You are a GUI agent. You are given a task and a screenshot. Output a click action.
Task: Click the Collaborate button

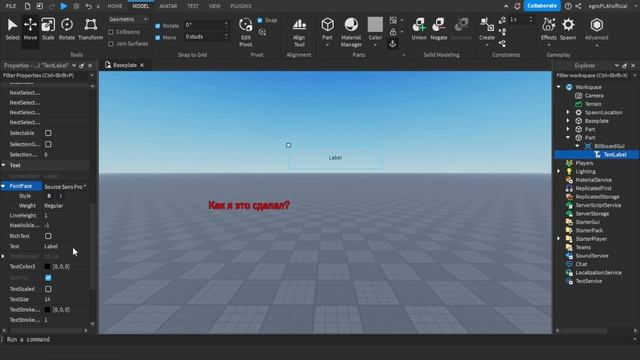pyautogui.click(x=542, y=6)
